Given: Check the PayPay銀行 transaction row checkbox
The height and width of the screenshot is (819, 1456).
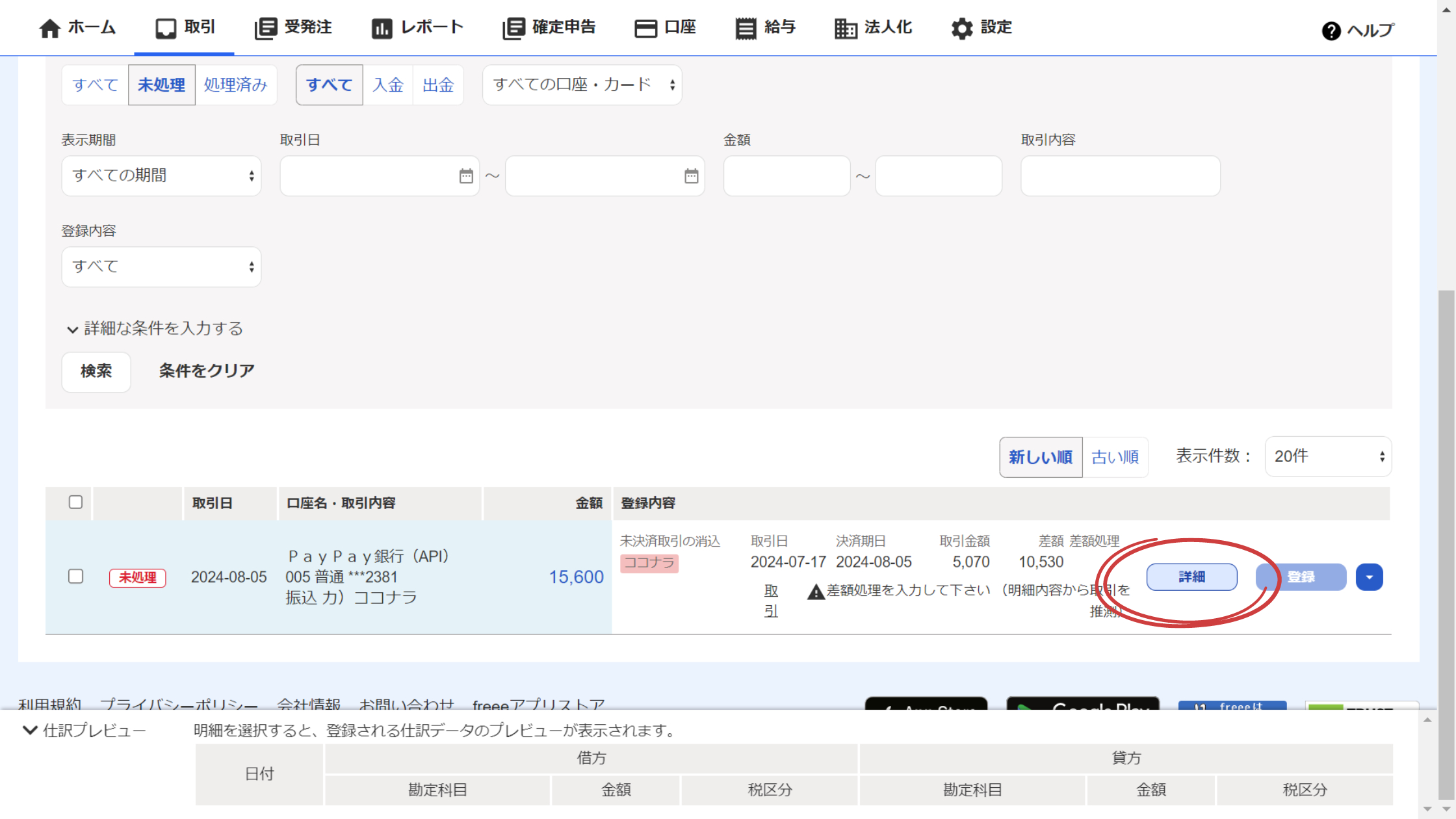Looking at the screenshot, I should coord(75,577).
